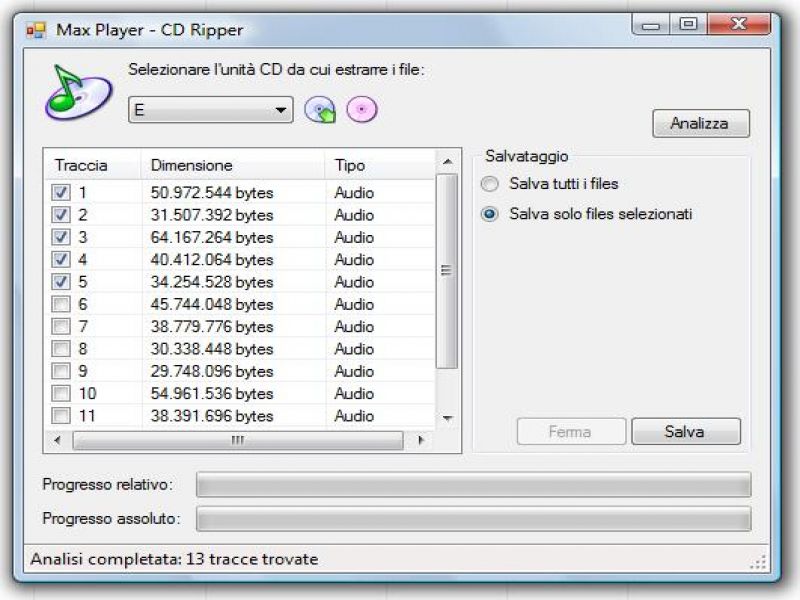Click the 'Progresso assoluto:' label

point(111,519)
